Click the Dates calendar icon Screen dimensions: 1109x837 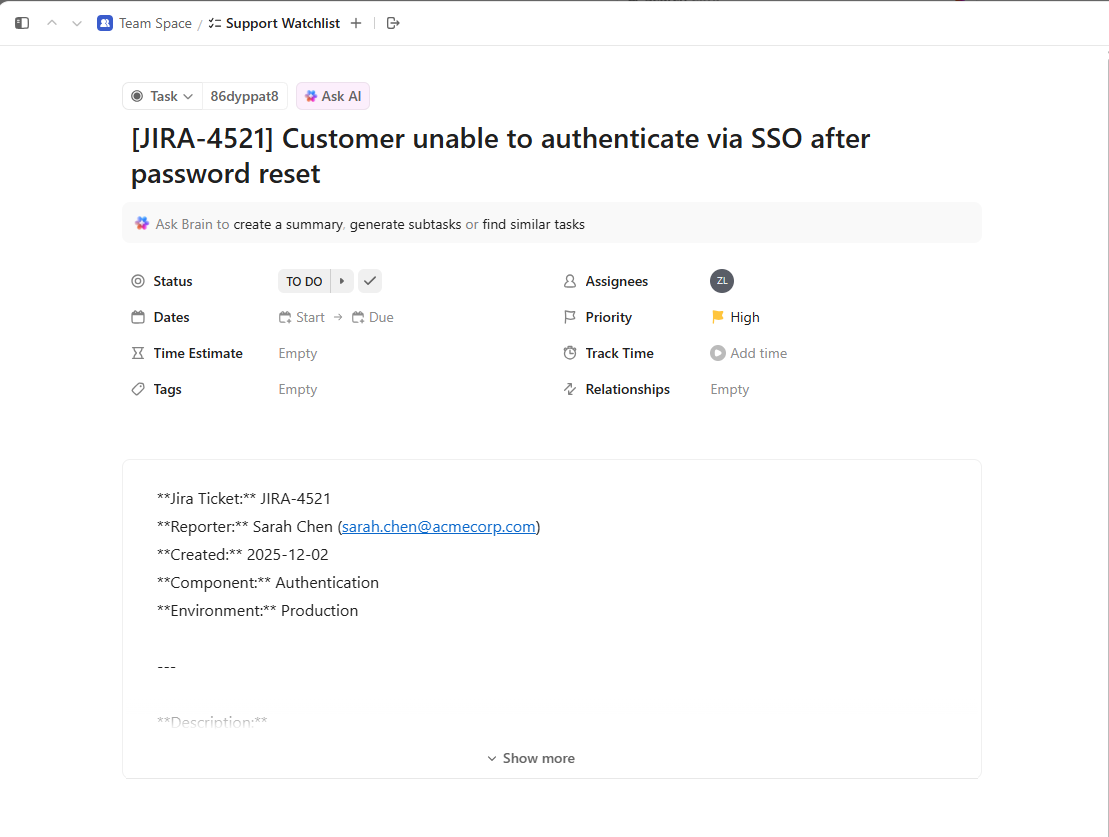point(138,317)
